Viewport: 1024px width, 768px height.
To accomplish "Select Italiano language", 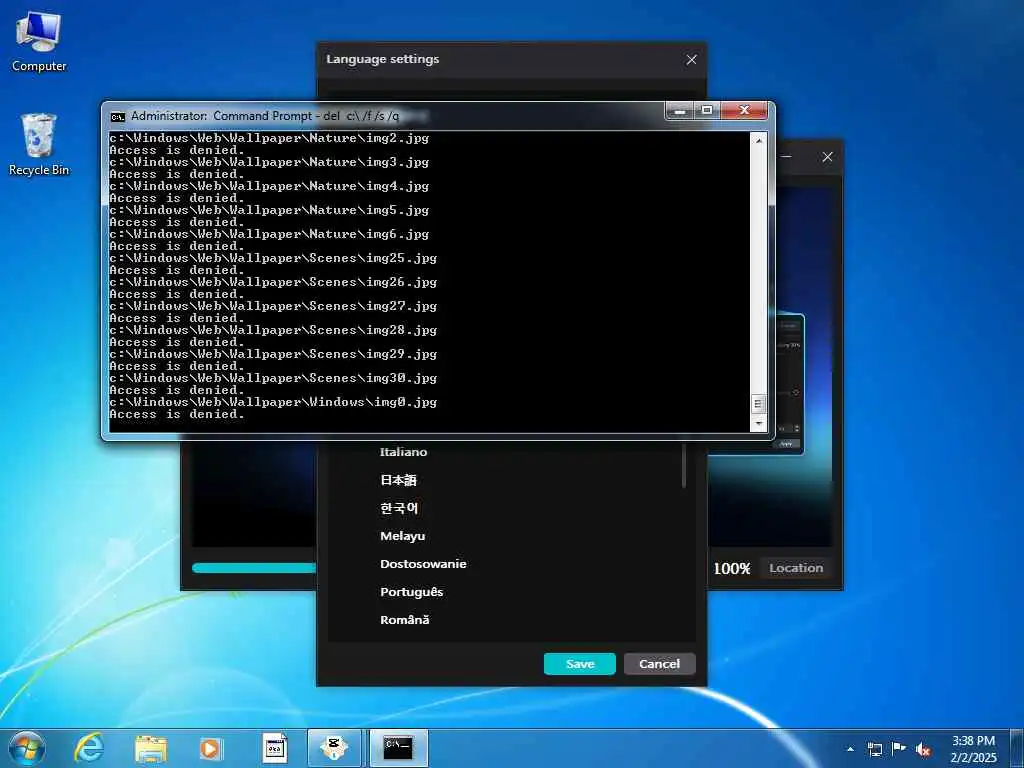I will pos(403,452).
